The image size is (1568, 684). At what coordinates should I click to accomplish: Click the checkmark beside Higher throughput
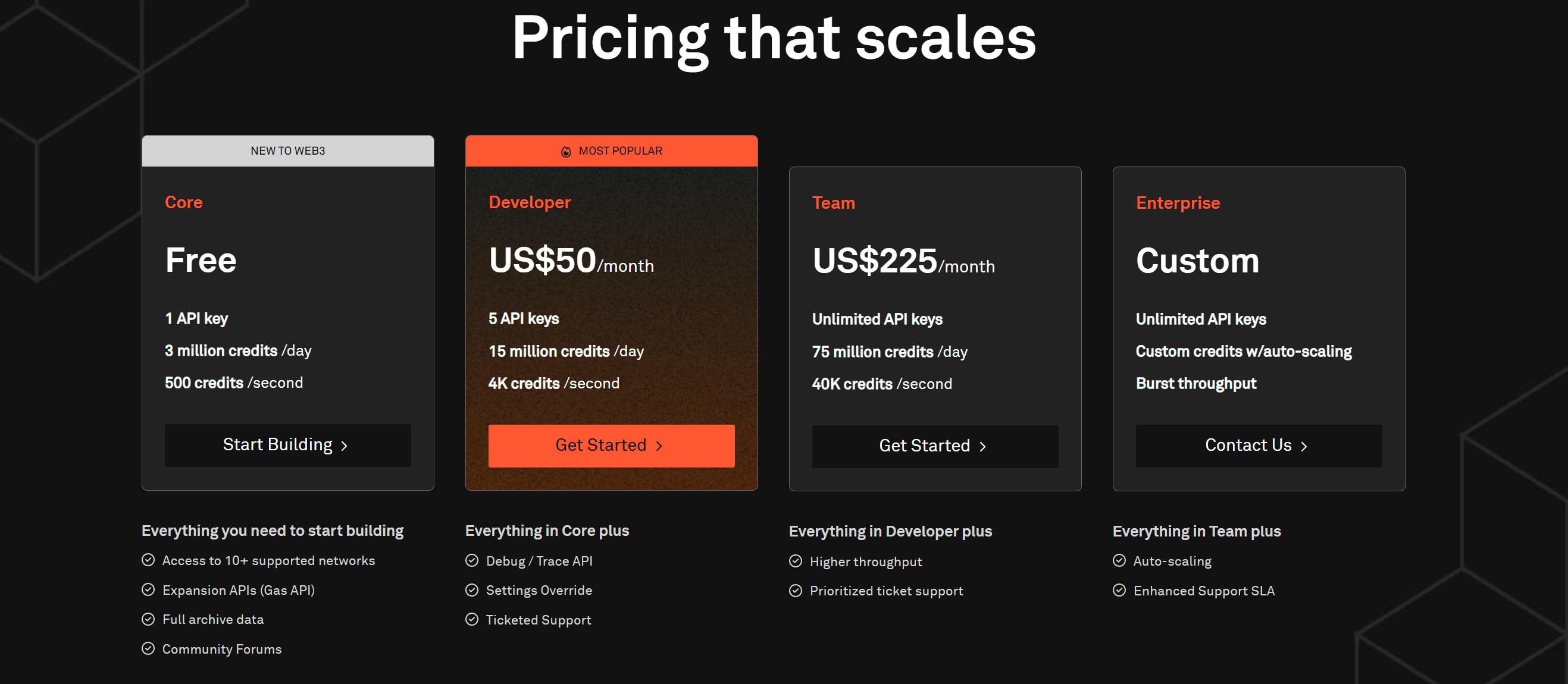796,560
